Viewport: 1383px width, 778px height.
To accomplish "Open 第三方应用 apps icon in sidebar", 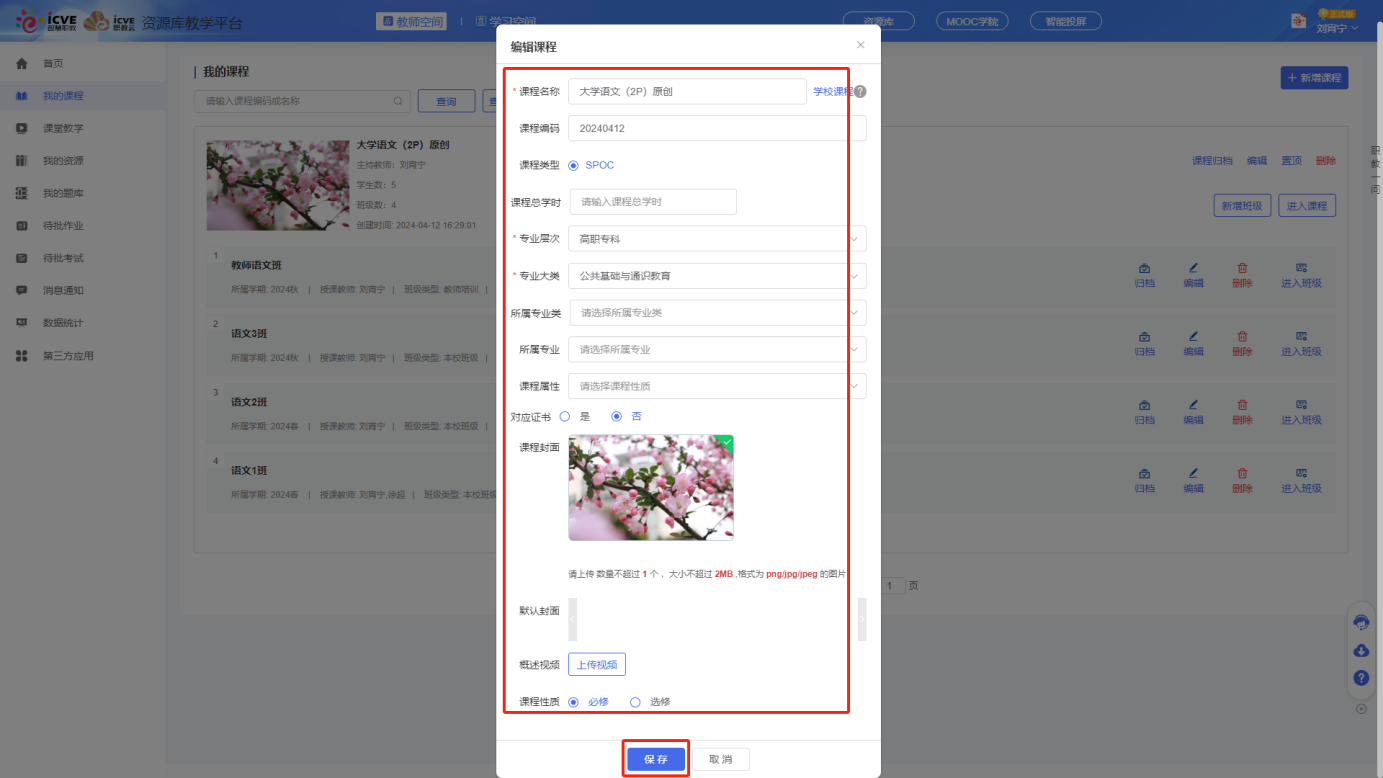I will coord(22,356).
